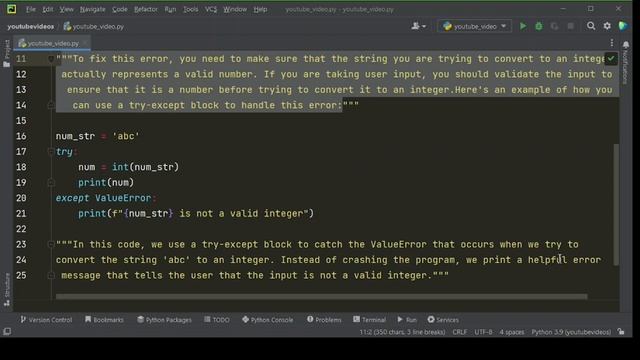Click fold end marker at line 25
This screenshot has height=360, width=640.
tap(51, 276)
